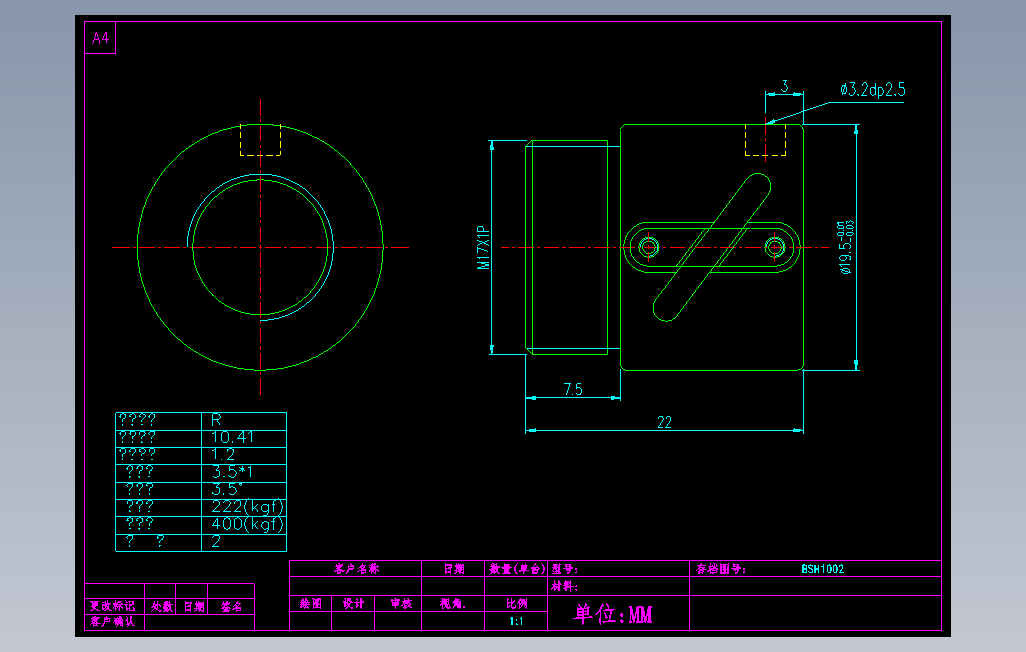This screenshot has width=1026, height=652.
Task: Click the value 2 in the table's last row
Action: pos(216,541)
